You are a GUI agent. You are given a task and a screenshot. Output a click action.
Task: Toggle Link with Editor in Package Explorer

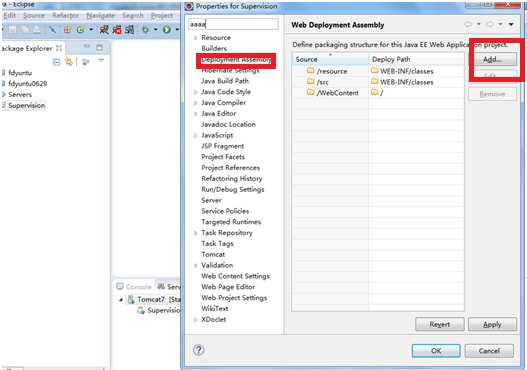69,61
